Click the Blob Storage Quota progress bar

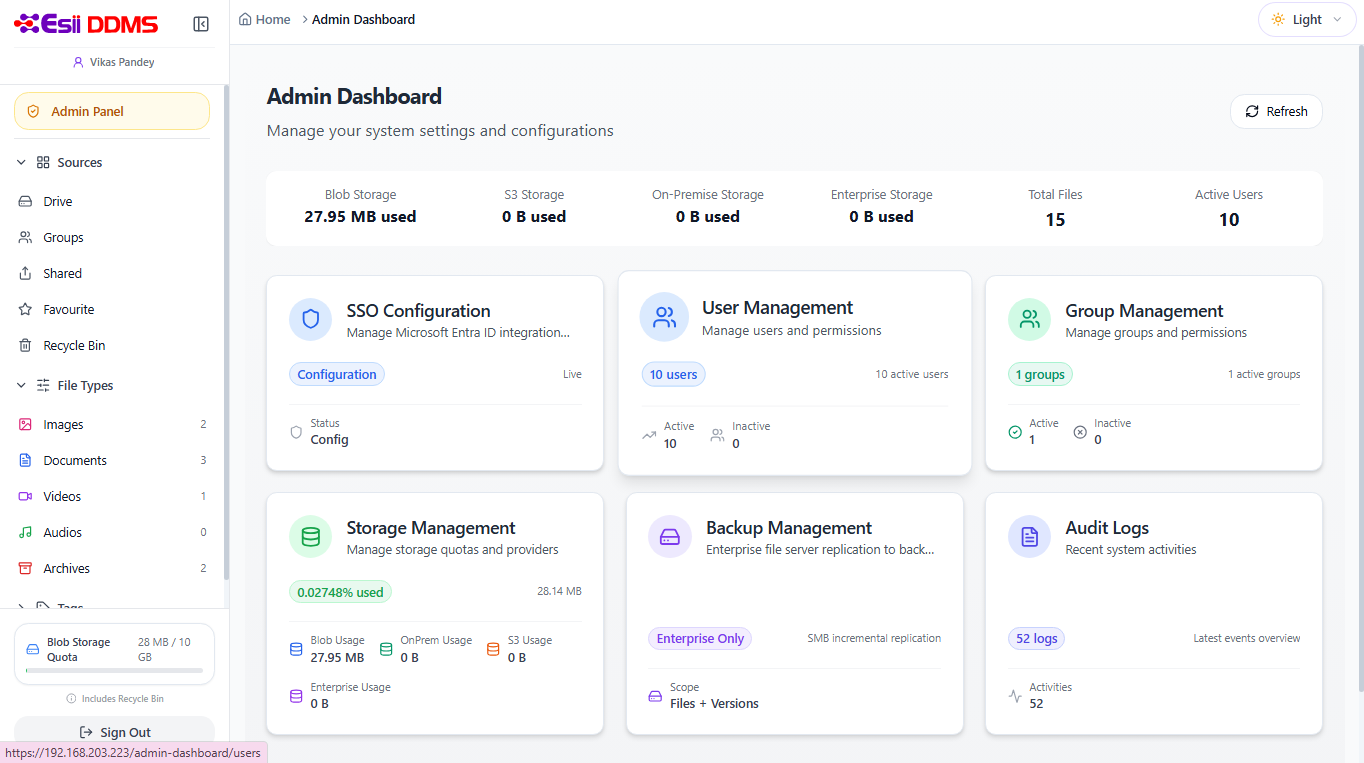tap(114, 671)
